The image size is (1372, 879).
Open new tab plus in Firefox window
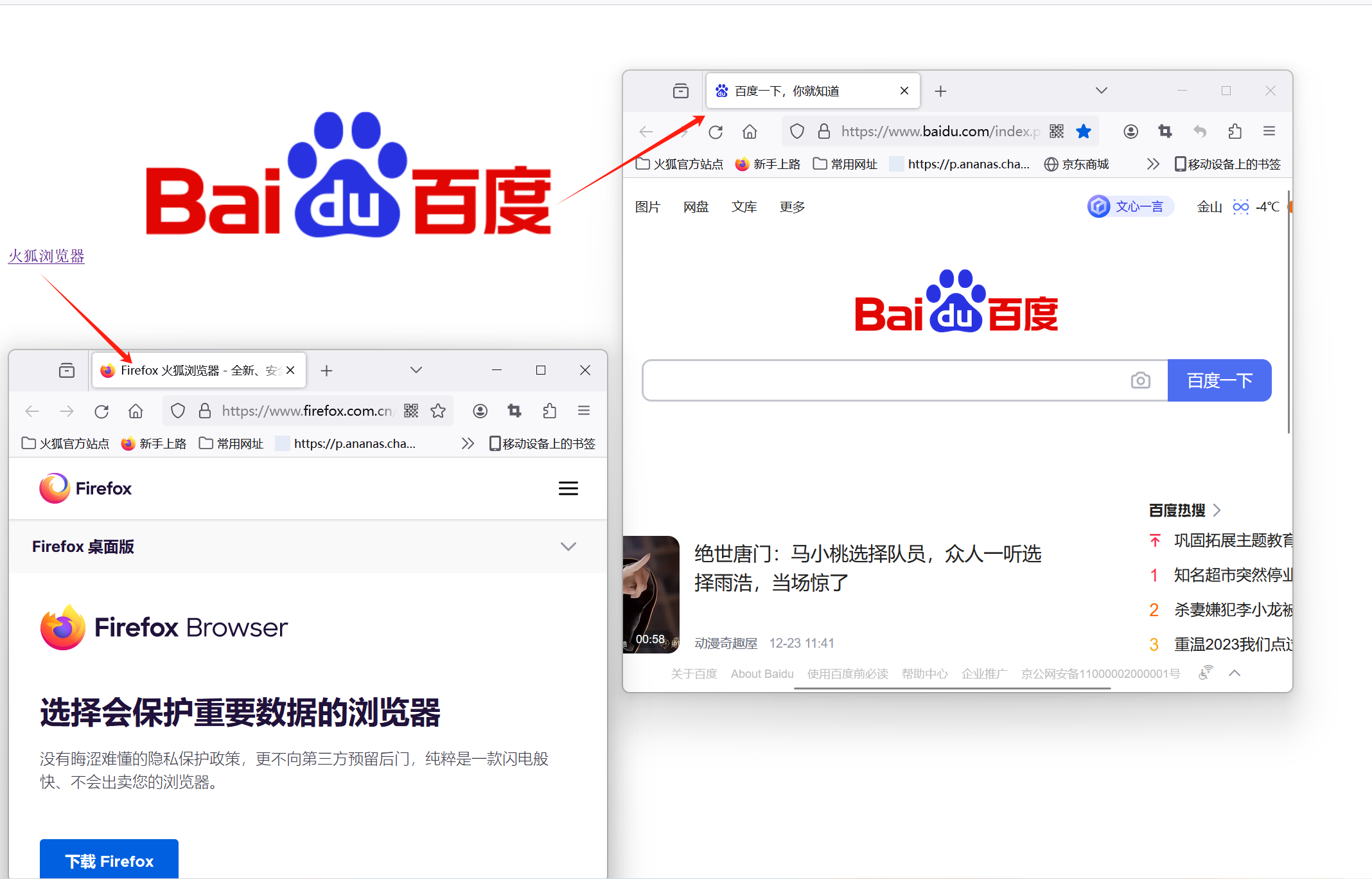tap(326, 371)
